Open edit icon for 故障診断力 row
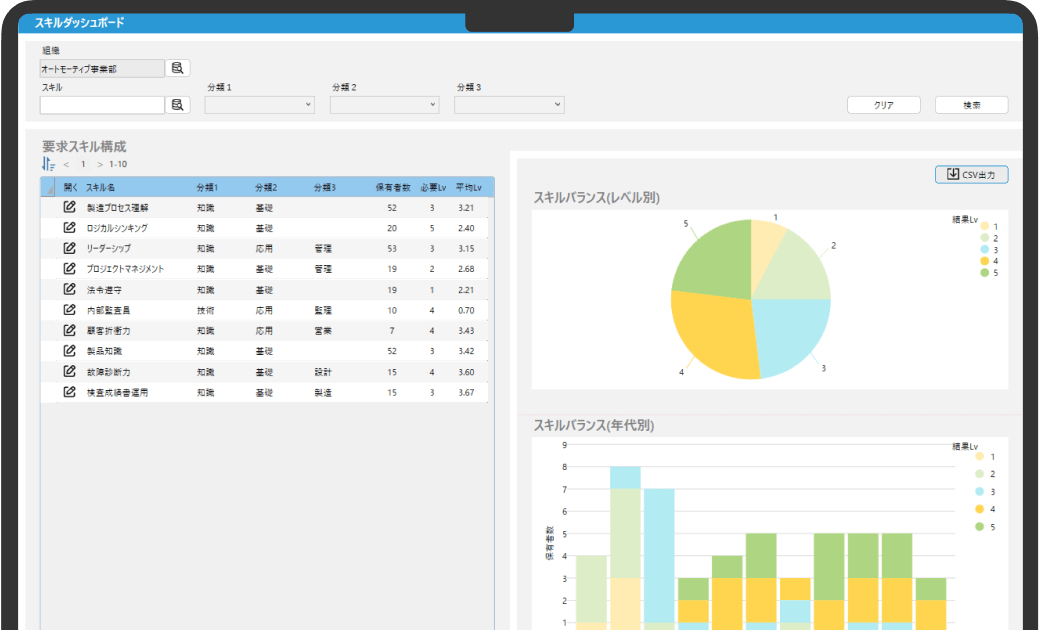This screenshot has height=630, width=1040. [70, 371]
